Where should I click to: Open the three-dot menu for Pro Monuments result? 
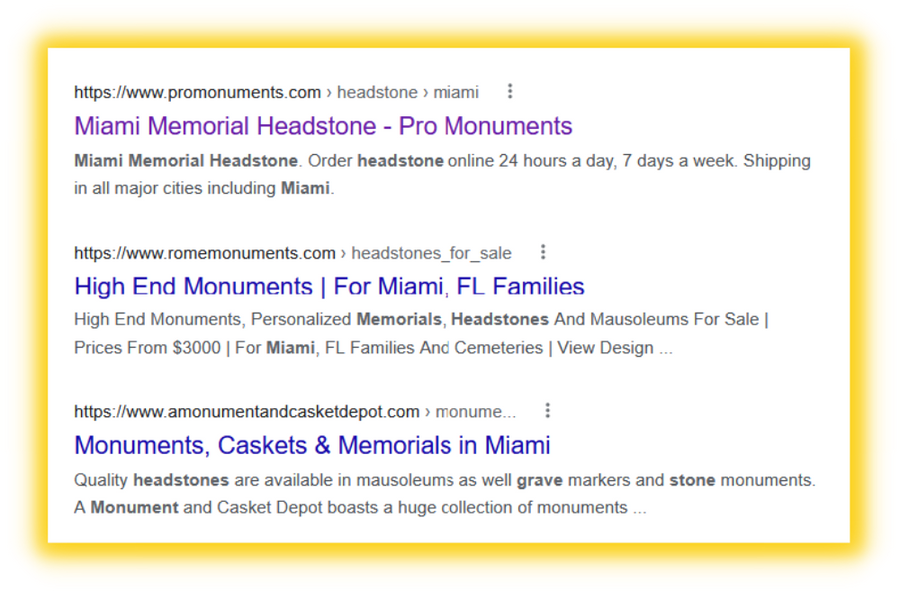point(510,91)
